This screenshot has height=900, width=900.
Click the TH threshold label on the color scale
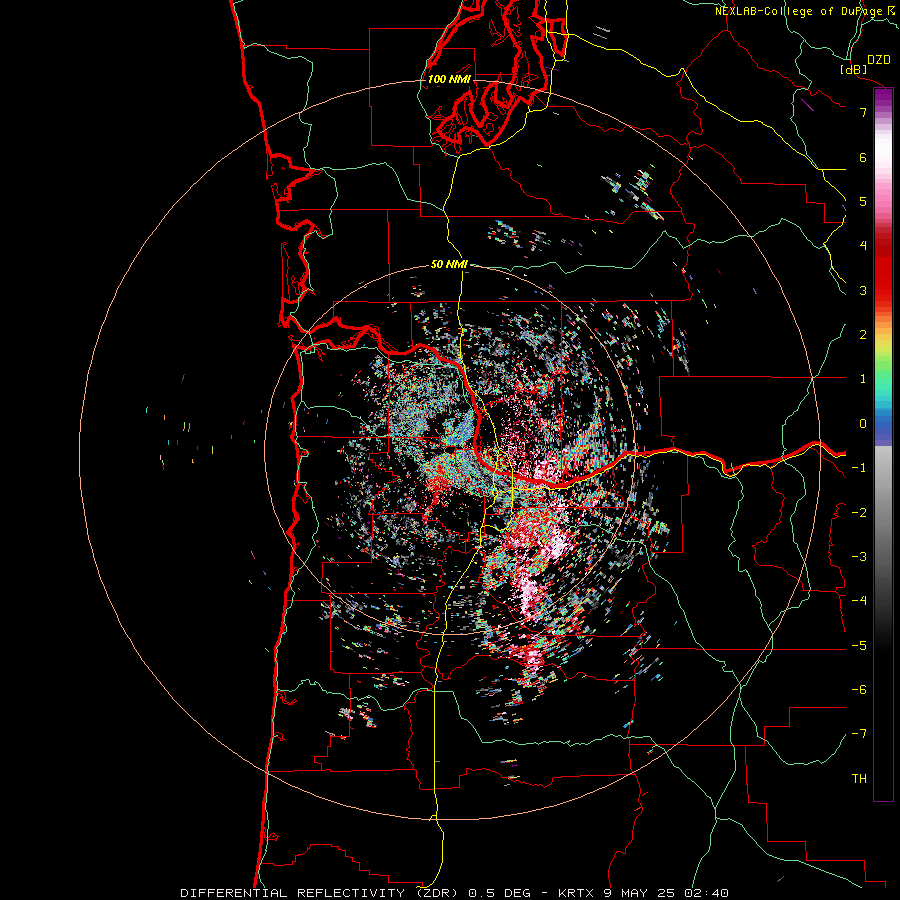(859, 779)
